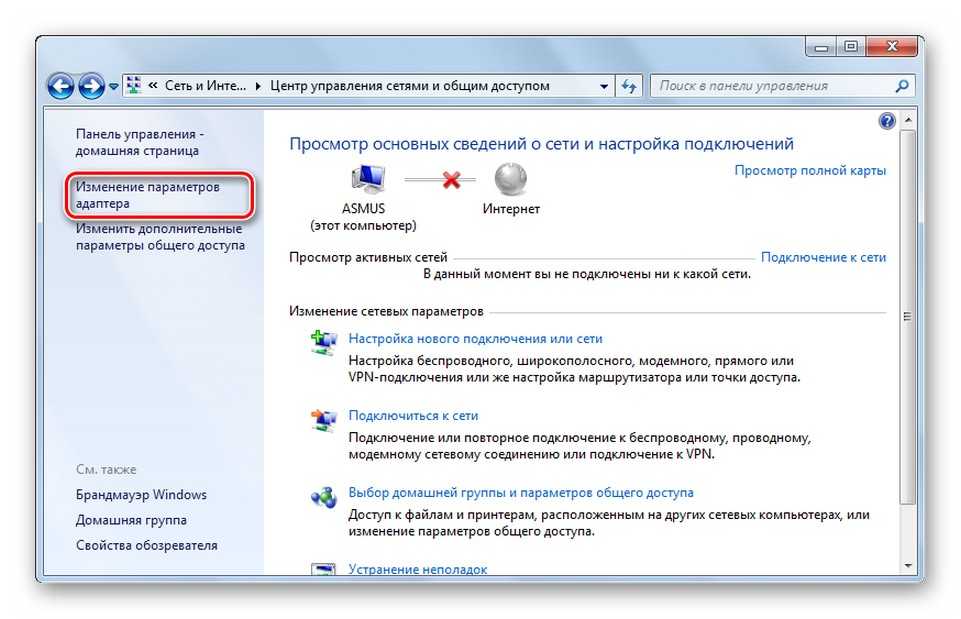Open Брандмауэр Windows link

[x=141, y=494]
